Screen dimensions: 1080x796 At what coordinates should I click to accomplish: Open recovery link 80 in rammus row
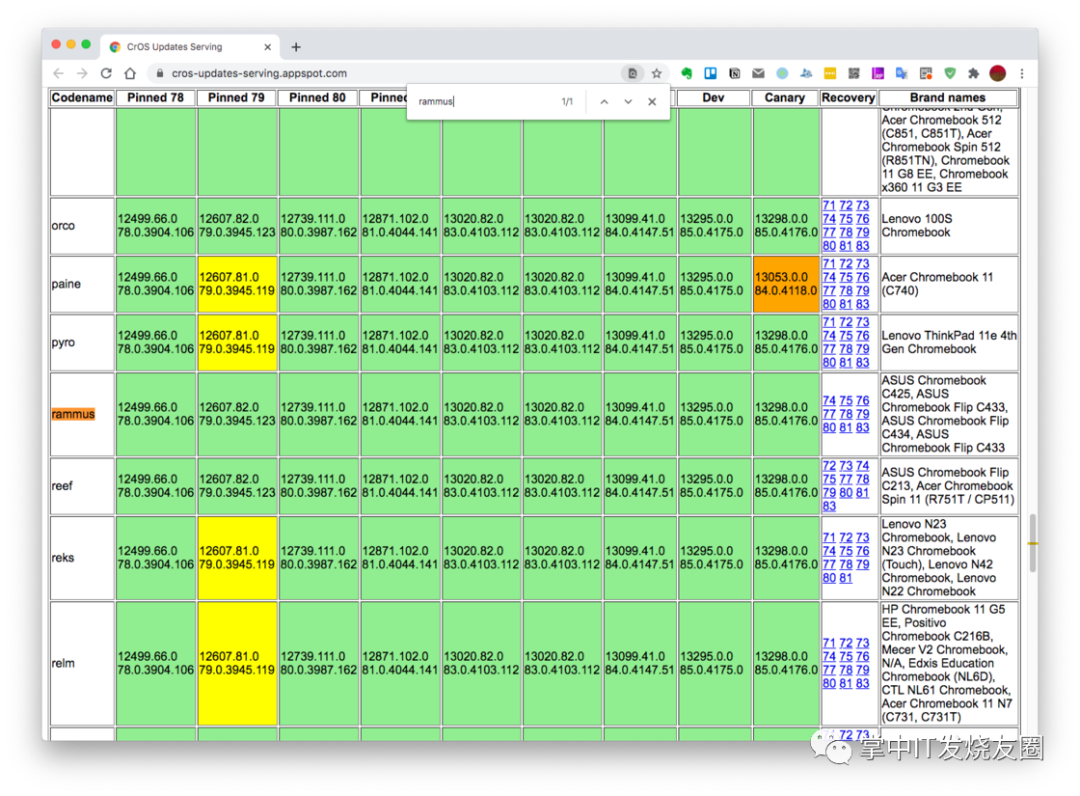click(x=829, y=428)
